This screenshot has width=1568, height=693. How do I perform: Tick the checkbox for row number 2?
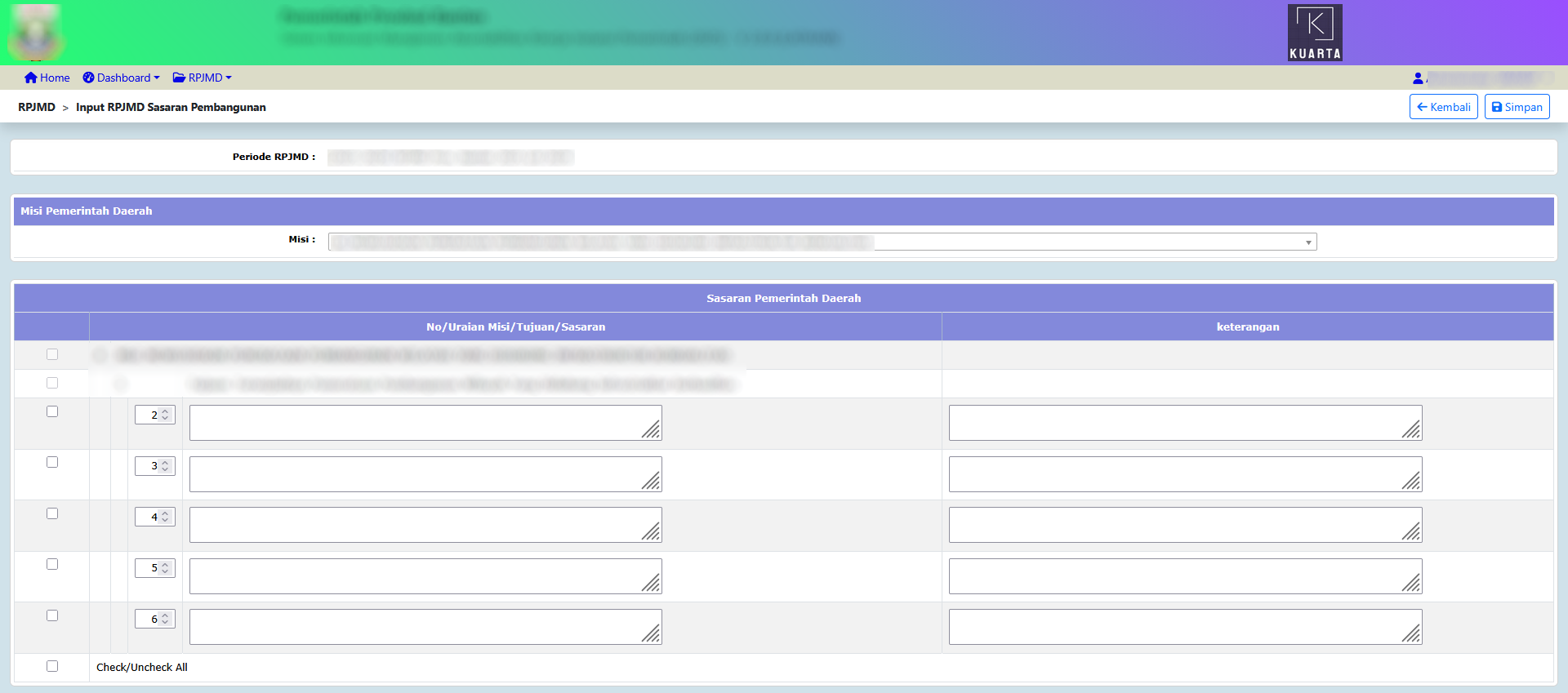point(52,411)
